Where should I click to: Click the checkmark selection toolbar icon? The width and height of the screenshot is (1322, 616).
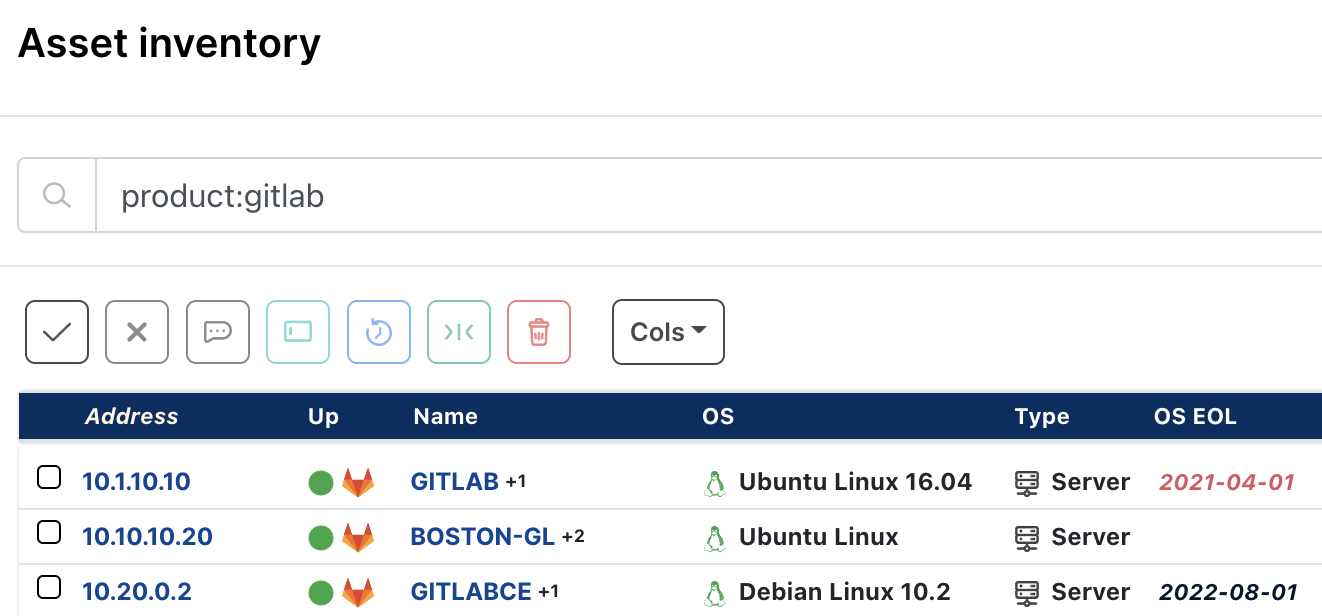(x=56, y=331)
